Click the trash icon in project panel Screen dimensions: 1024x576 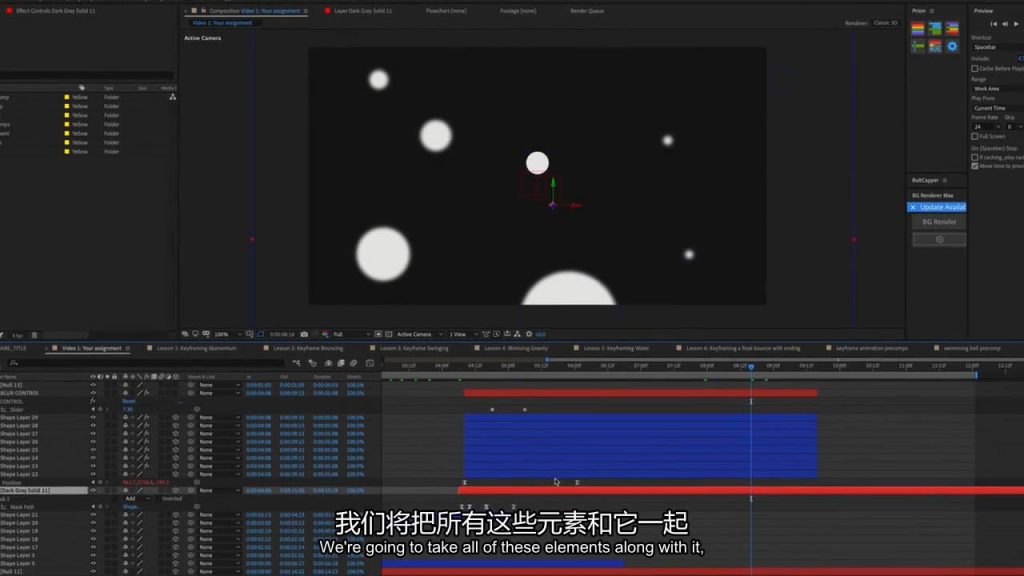pyautogui.click(x=35, y=336)
